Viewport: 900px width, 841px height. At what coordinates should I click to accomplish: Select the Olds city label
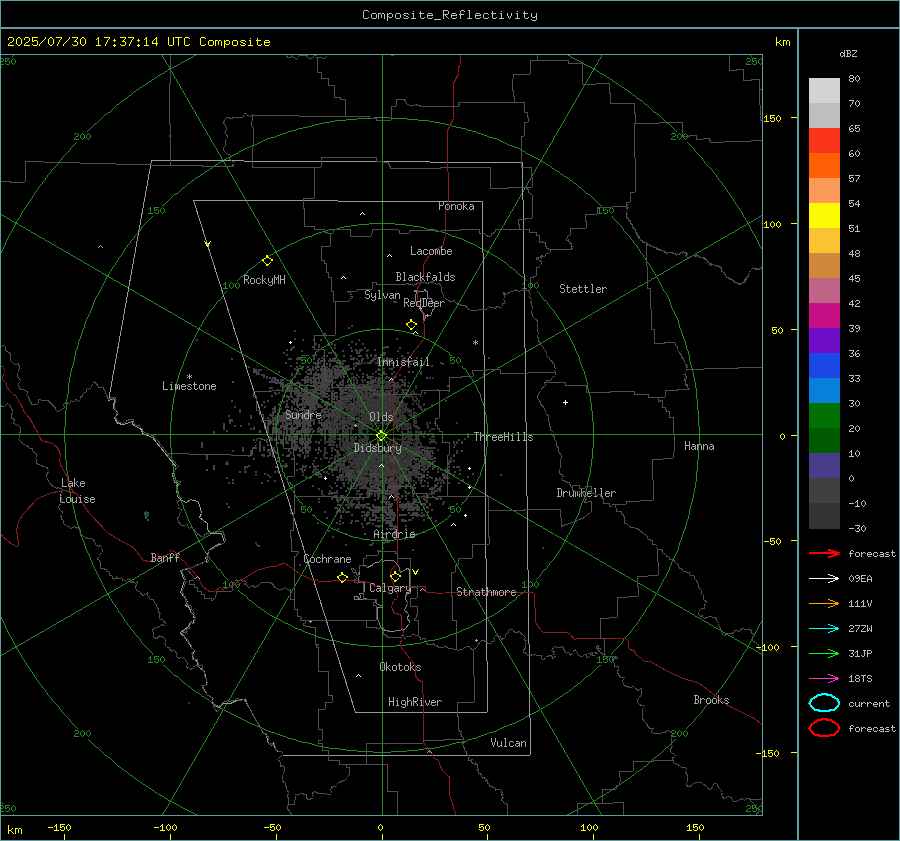coord(381,417)
